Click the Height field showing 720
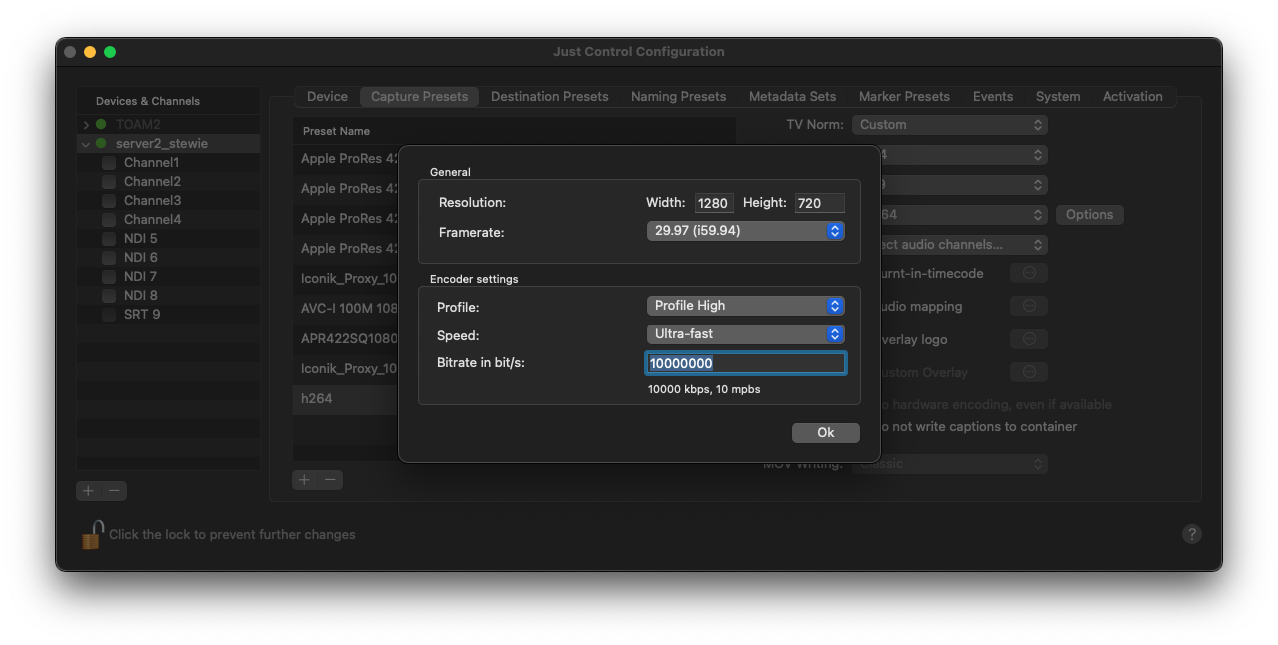This screenshot has width=1278, height=645. click(x=820, y=203)
